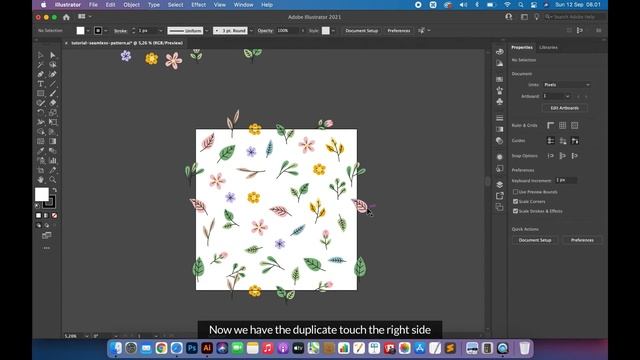Set the solid Color mode button

click(x=38, y=216)
